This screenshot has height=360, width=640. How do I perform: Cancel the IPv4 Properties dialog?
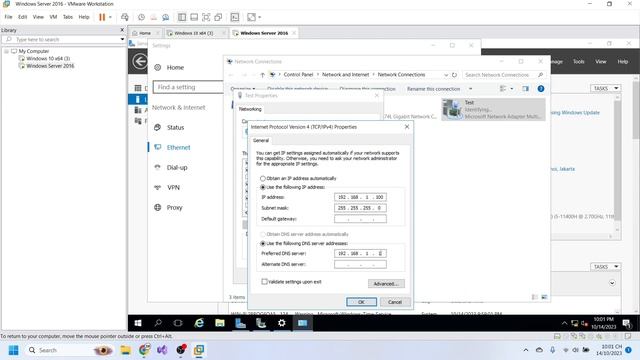pos(395,302)
